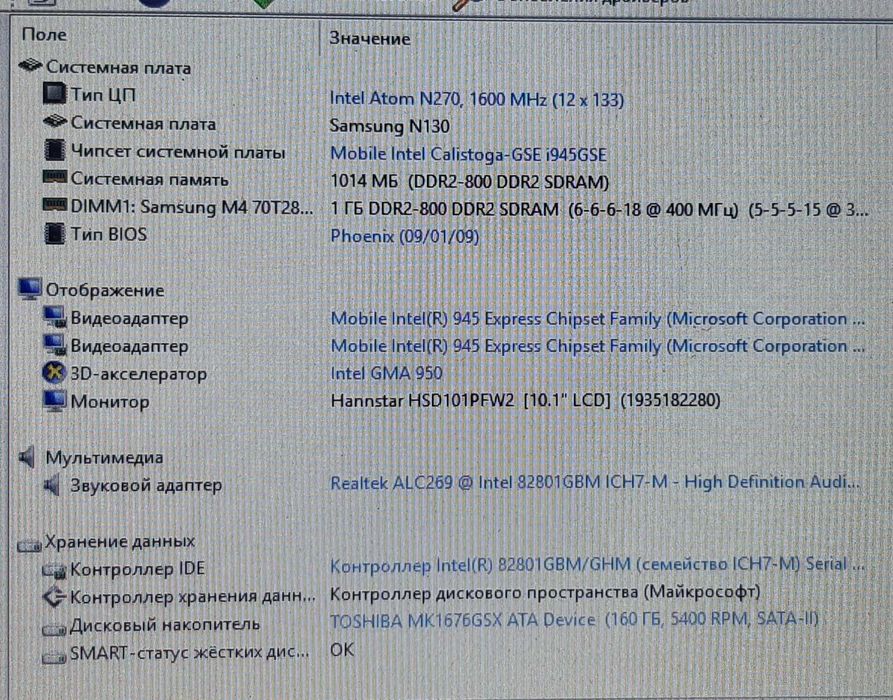Click the CPU type icon
Screen dimensions: 893x700
(x=55, y=93)
